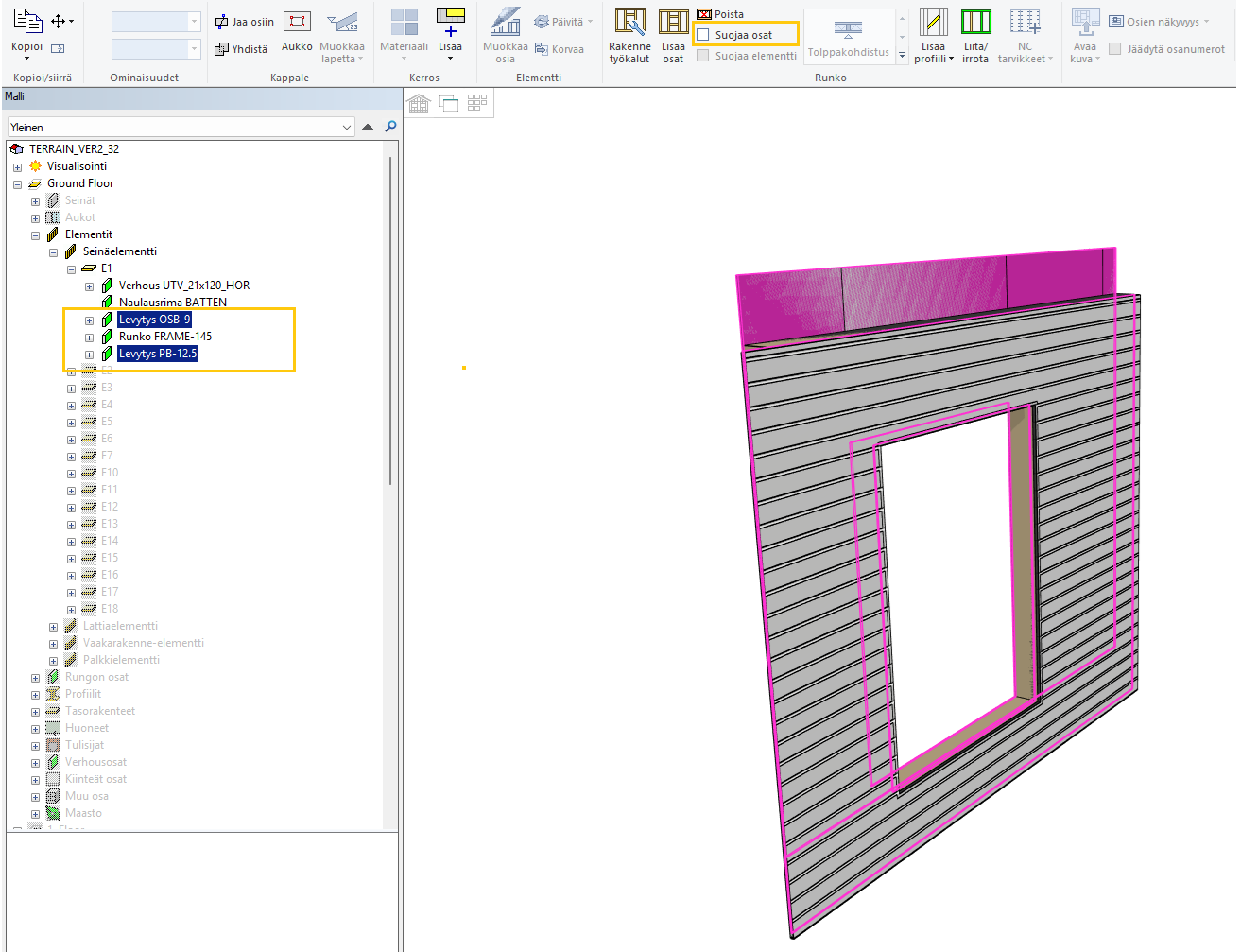Click the Kopioi copy icon
The image size is (1241, 952).
pyautogui.click(x=27, y=21)
